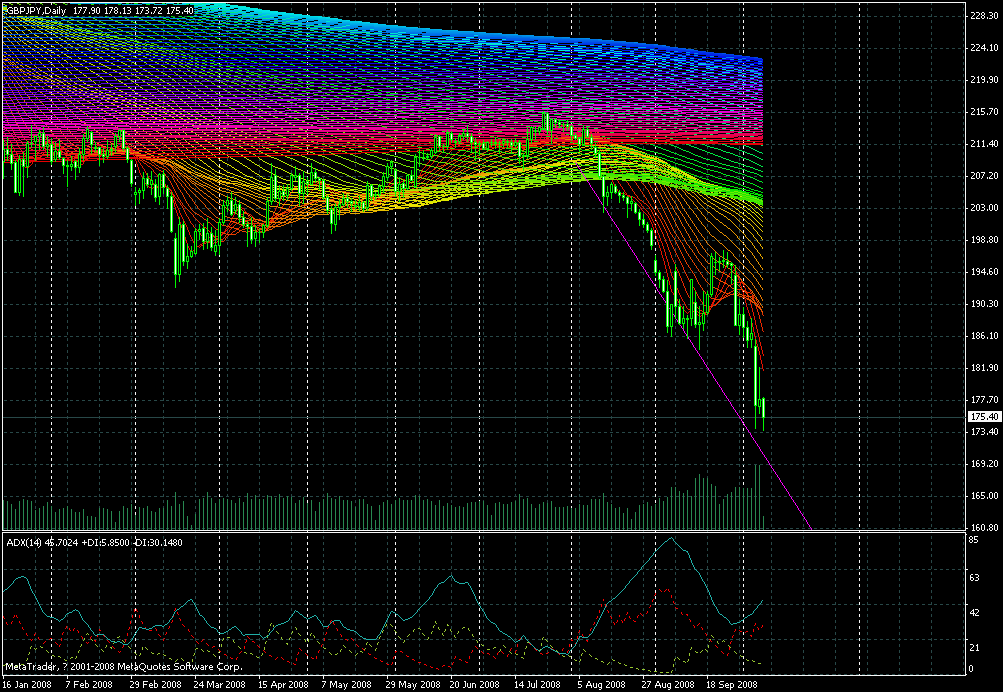Click the 203.00 price level label
The width and height of the screenshot is (1003, 692).
(984, 208)
